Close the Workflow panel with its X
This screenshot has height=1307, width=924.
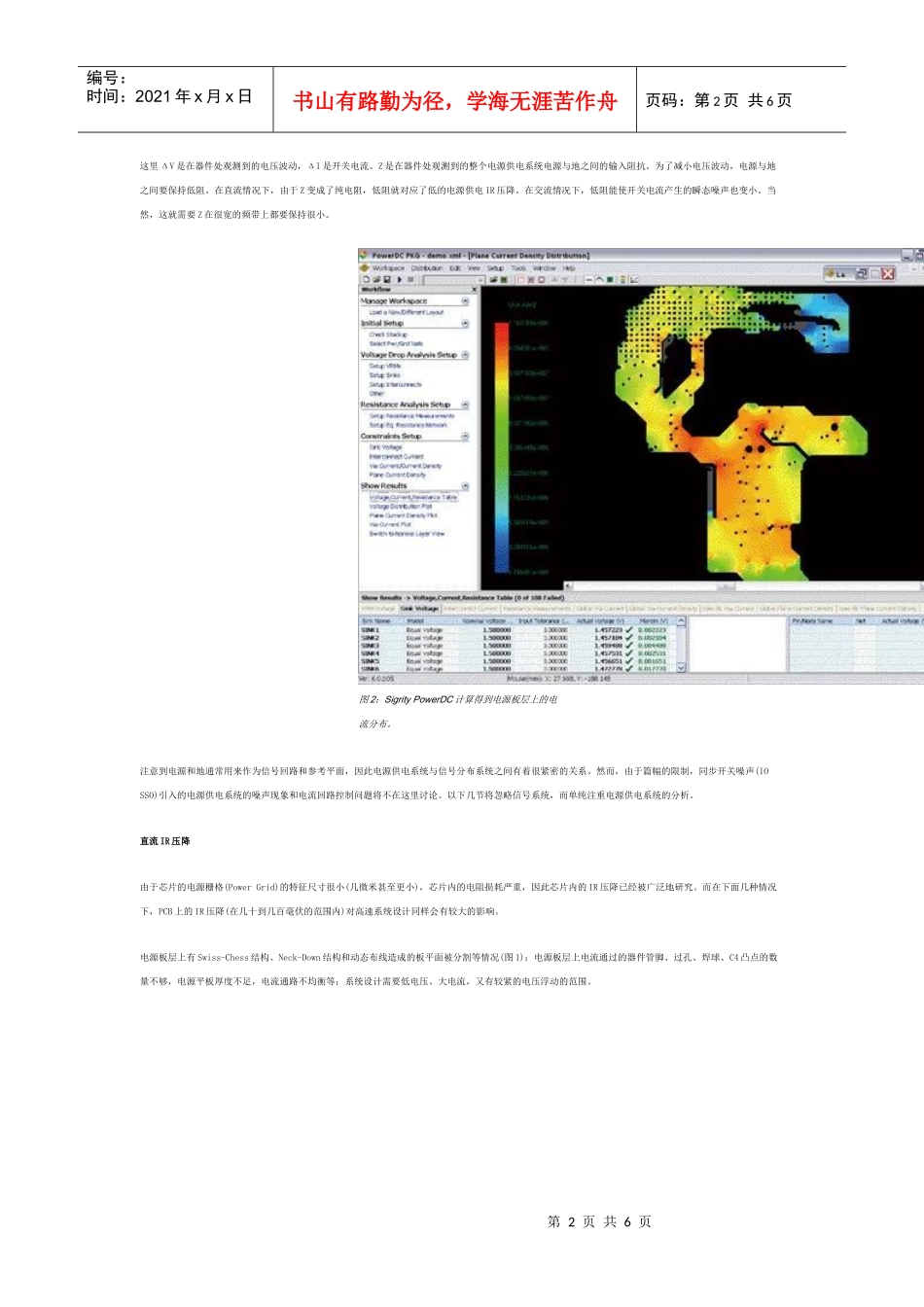(475, 290)
